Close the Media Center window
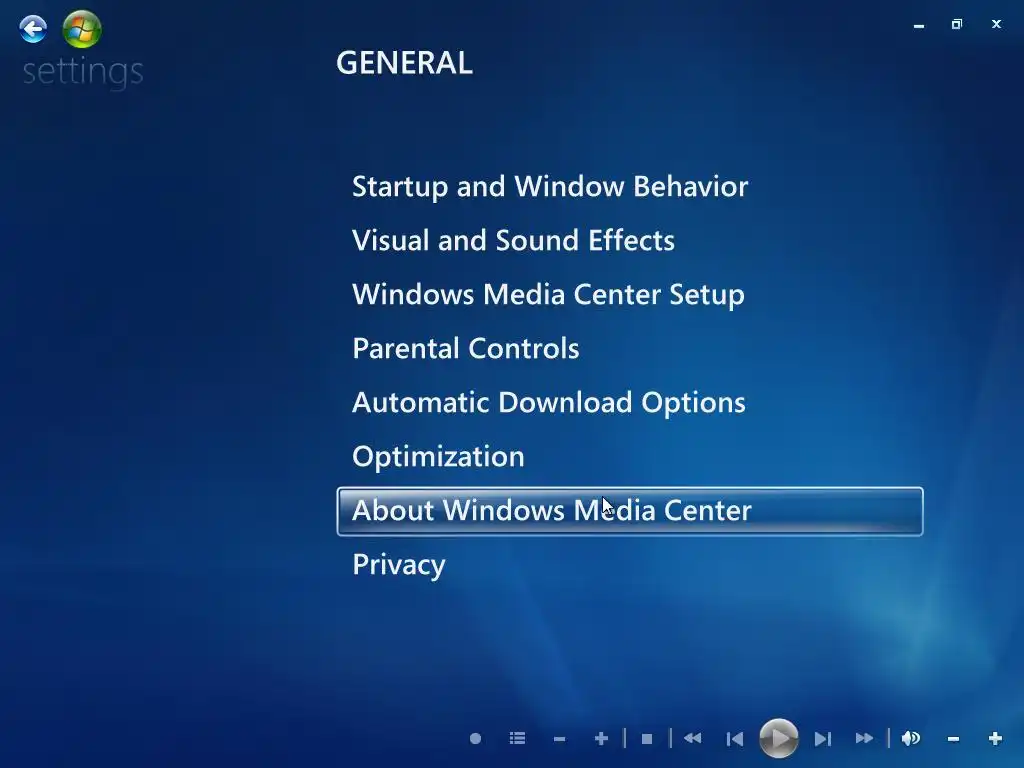Image resolution: width=1024 pixels, height=768 pixels. (x=996, y=24)
